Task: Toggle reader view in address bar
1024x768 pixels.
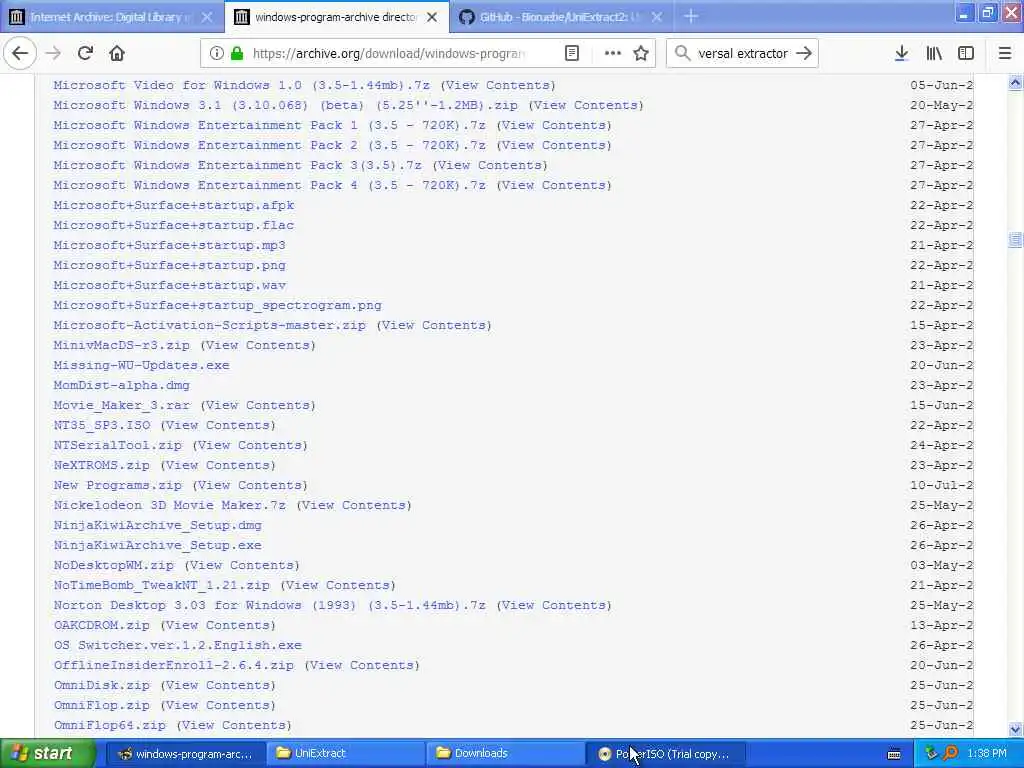Action: pos(571,54)
